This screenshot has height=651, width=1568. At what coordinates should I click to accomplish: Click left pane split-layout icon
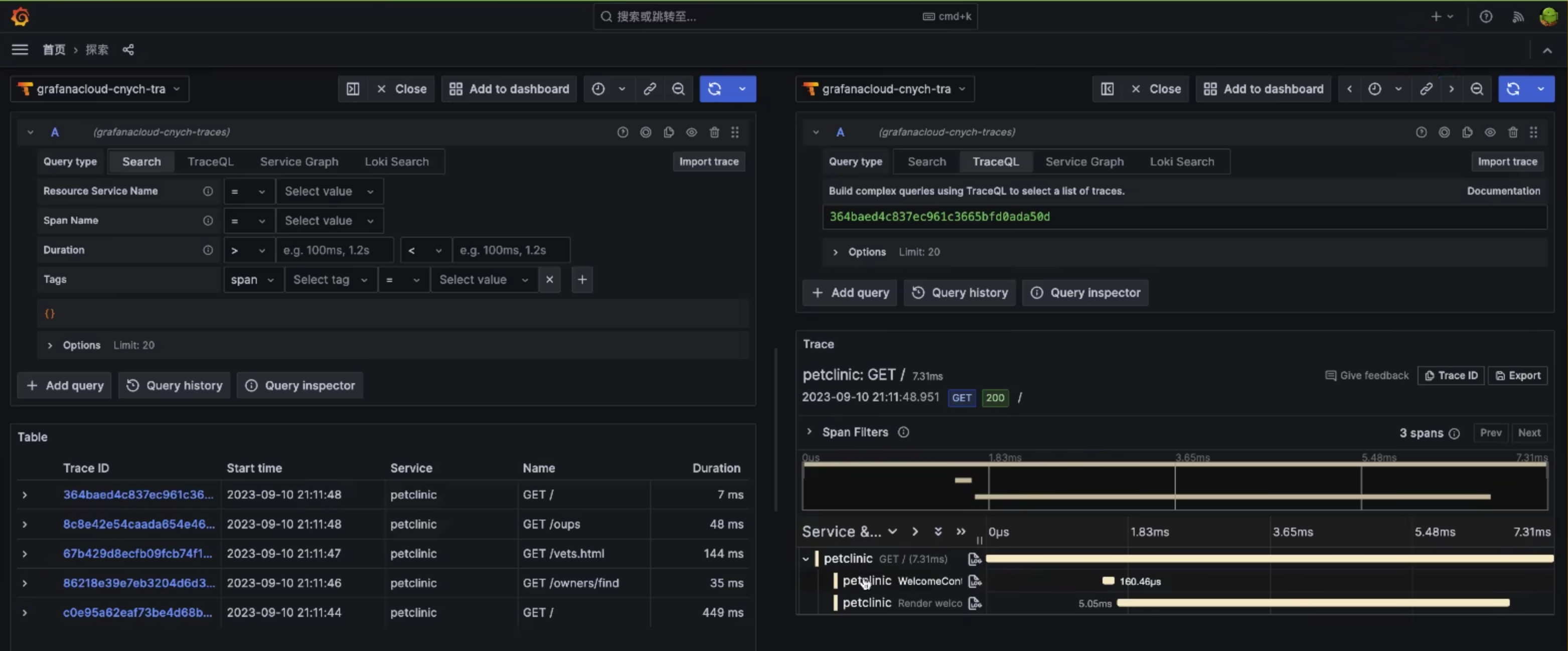tap(353, 89)
